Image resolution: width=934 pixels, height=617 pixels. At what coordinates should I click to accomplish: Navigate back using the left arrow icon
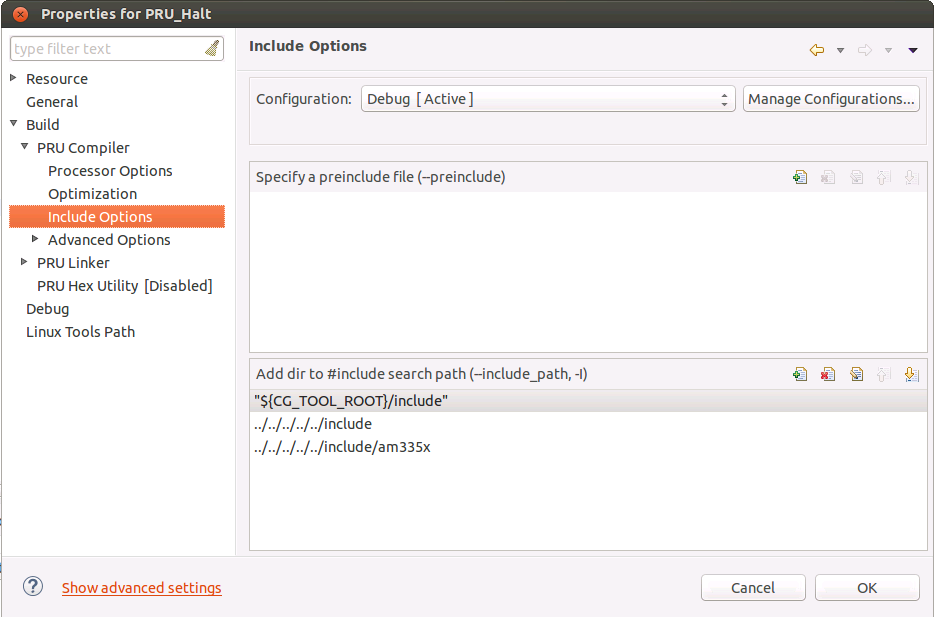coord(816,49)
